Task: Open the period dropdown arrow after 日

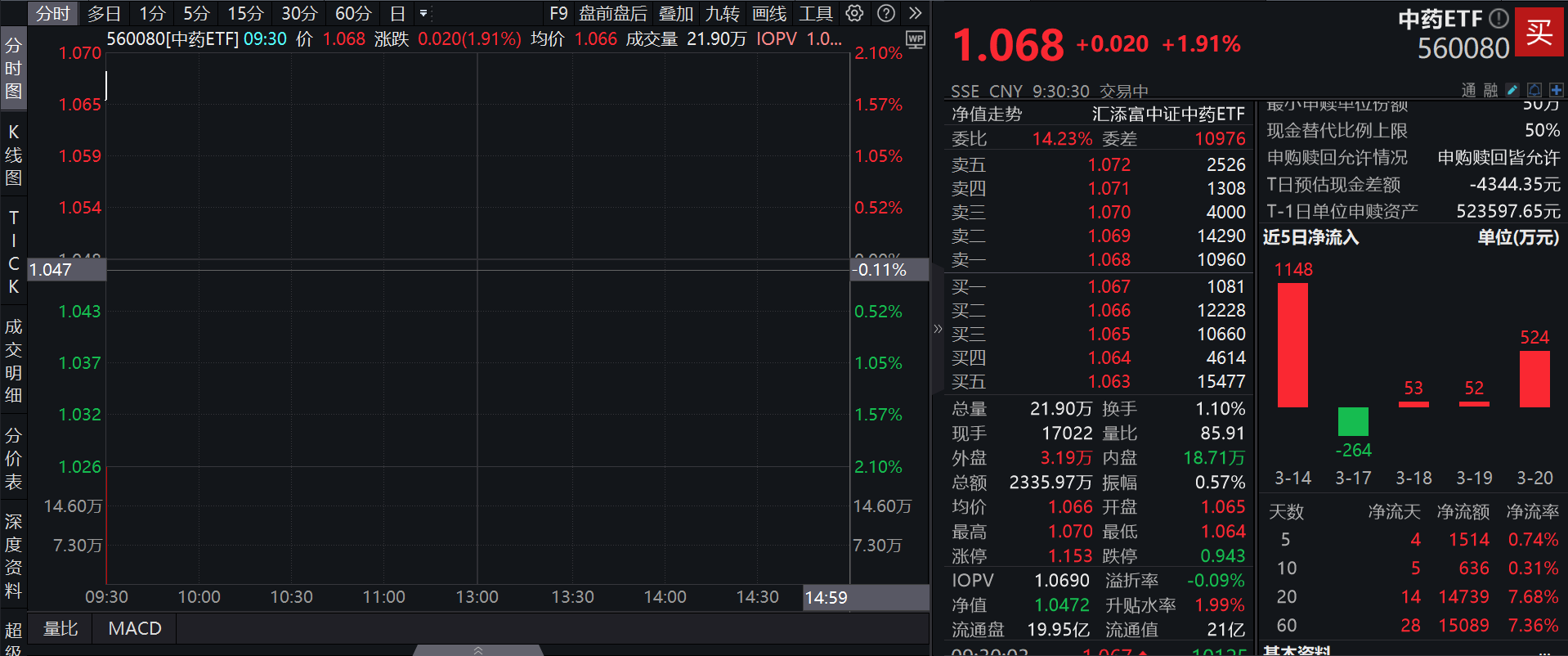Action: click(x=423, y=13)
